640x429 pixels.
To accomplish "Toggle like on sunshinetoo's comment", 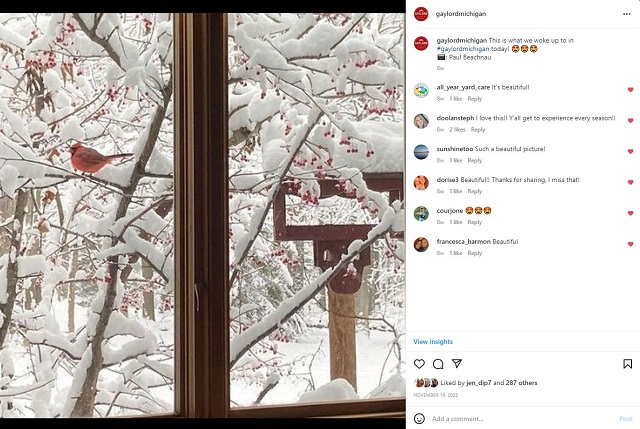I will coord(631,151).
